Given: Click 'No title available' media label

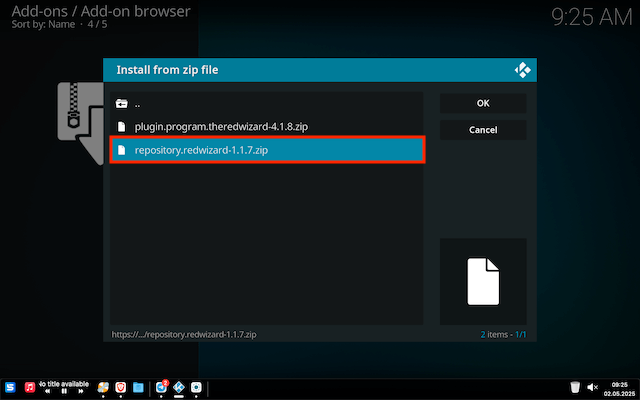Looking at the screenshot, I should (64, 384).
